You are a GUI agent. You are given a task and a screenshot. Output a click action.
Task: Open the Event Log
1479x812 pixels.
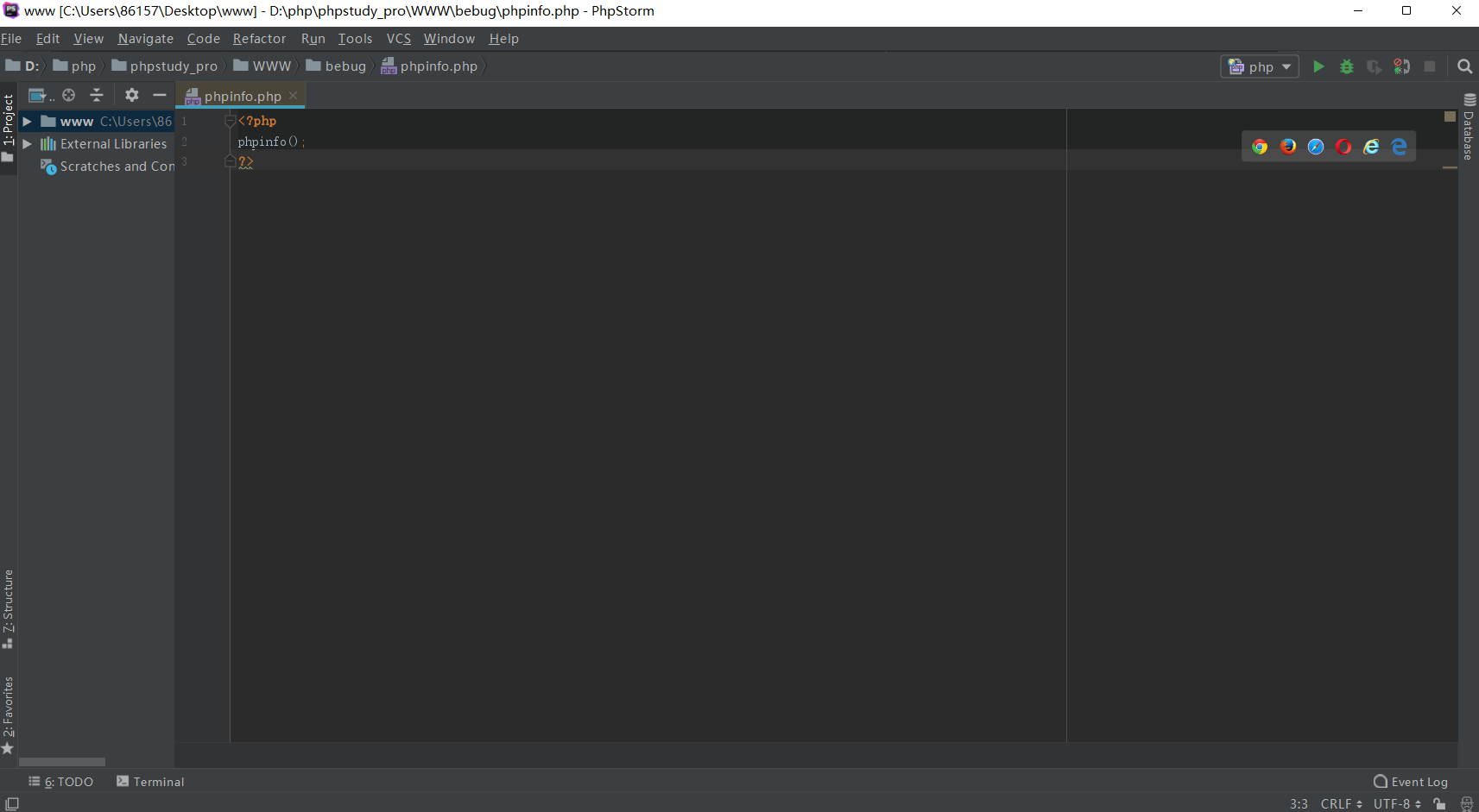1411,782
